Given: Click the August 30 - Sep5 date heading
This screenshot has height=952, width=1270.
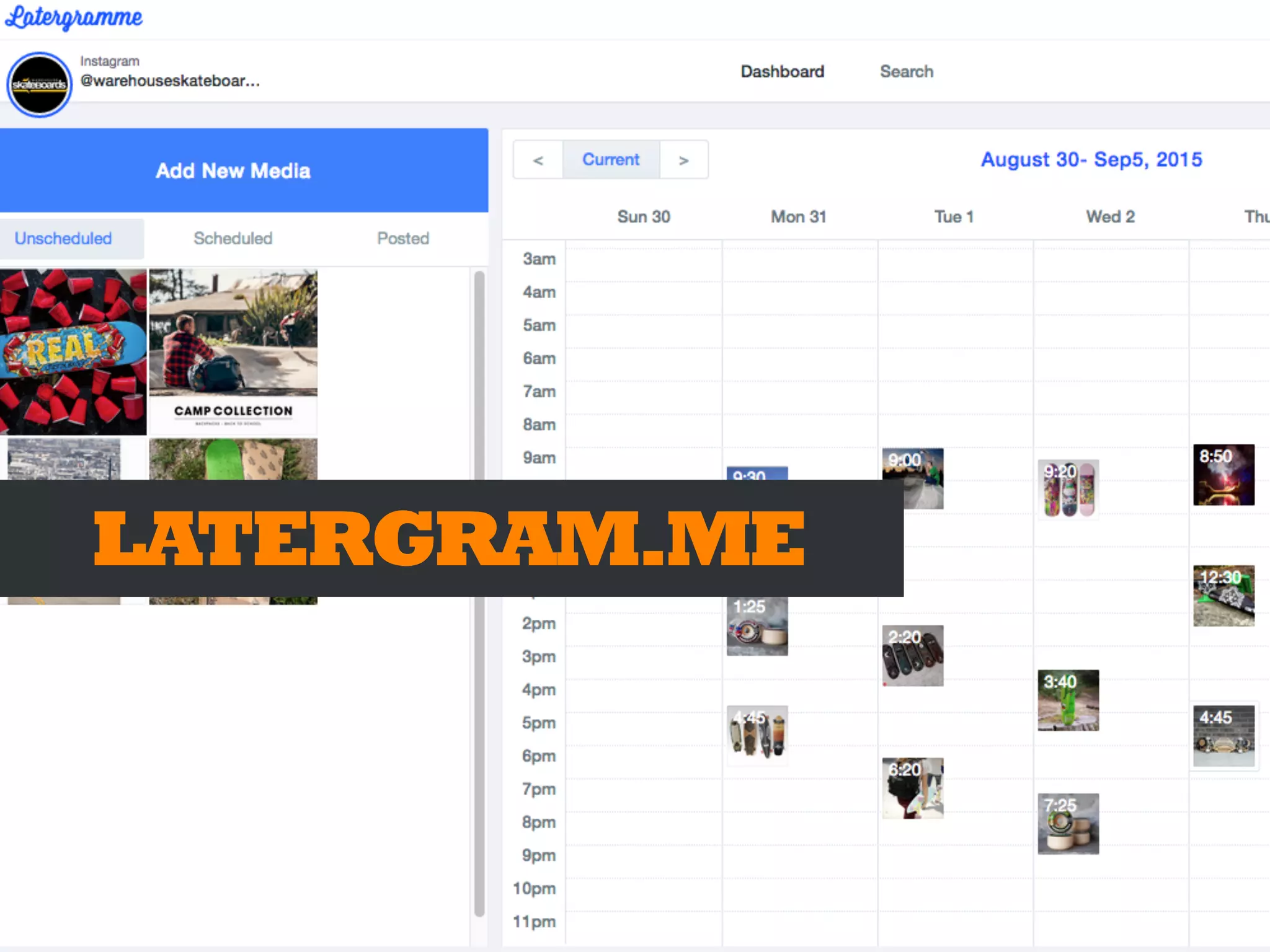Looking at the screenshot, I should [x=1091, y=160].
